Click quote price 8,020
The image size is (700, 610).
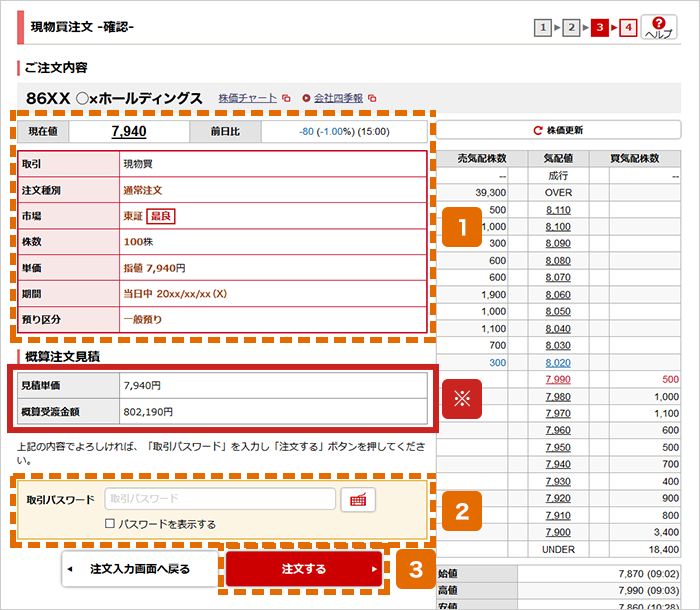[558, 363]
